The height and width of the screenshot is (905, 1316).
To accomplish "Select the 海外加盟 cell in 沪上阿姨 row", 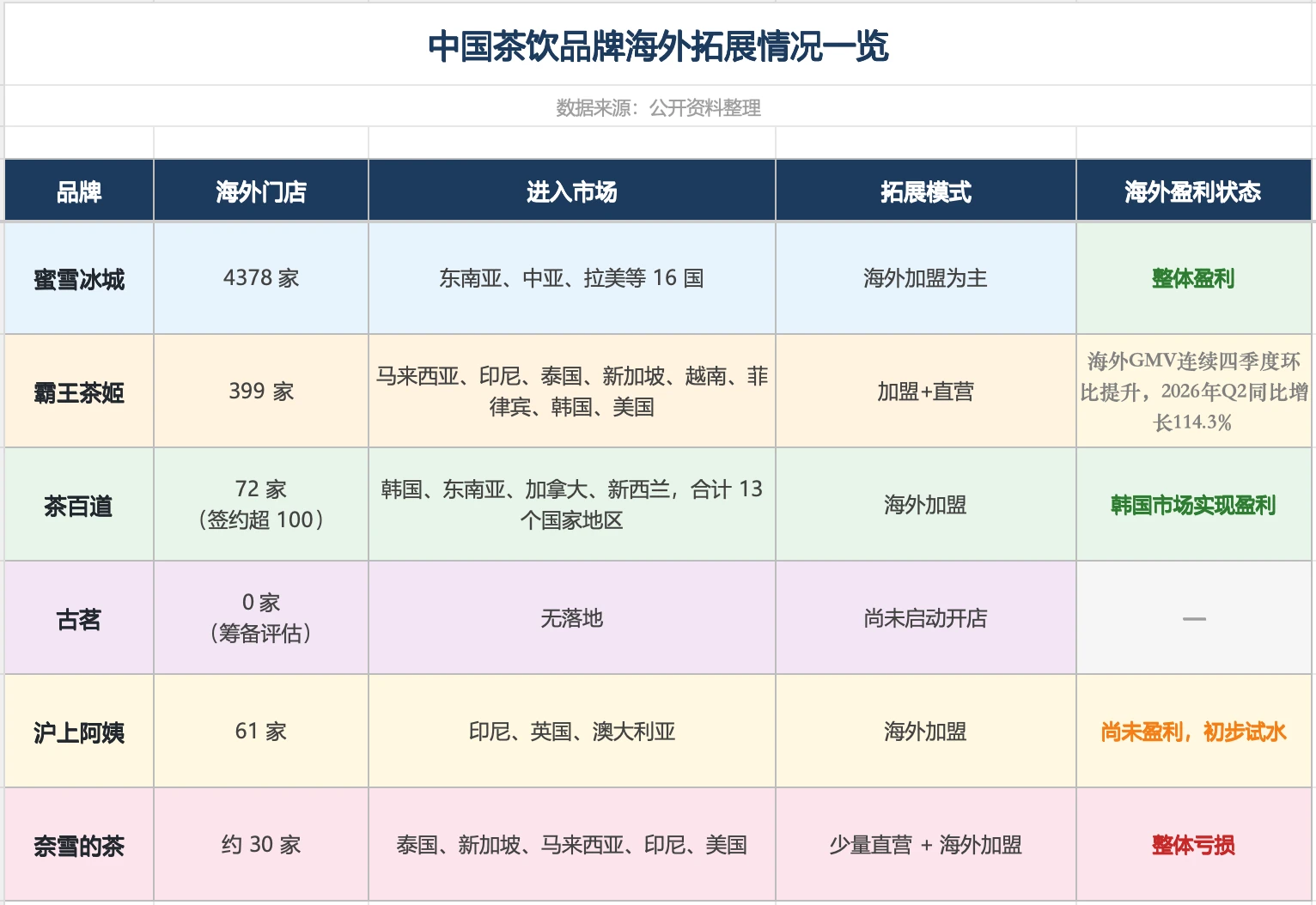I will pyautogui.click(x=926, y=732).
